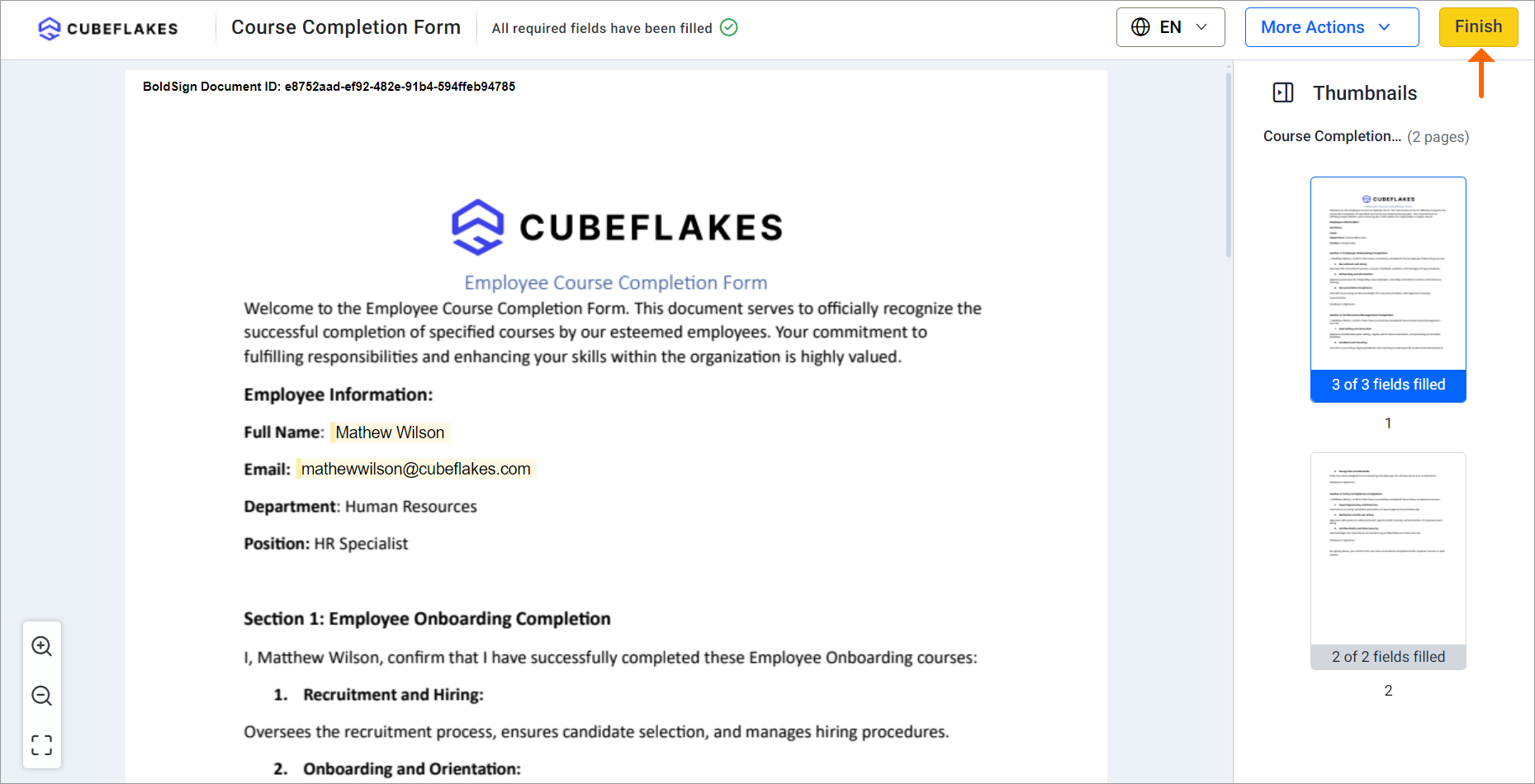Click the Email field in the form
1535x784 pixels.
click(x=415, y=469)
